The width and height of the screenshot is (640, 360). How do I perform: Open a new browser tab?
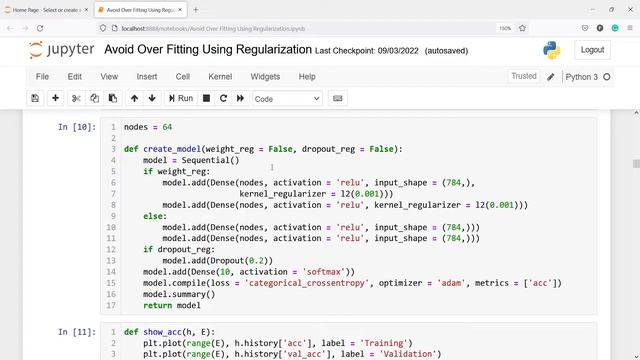[x=196, y=10]
